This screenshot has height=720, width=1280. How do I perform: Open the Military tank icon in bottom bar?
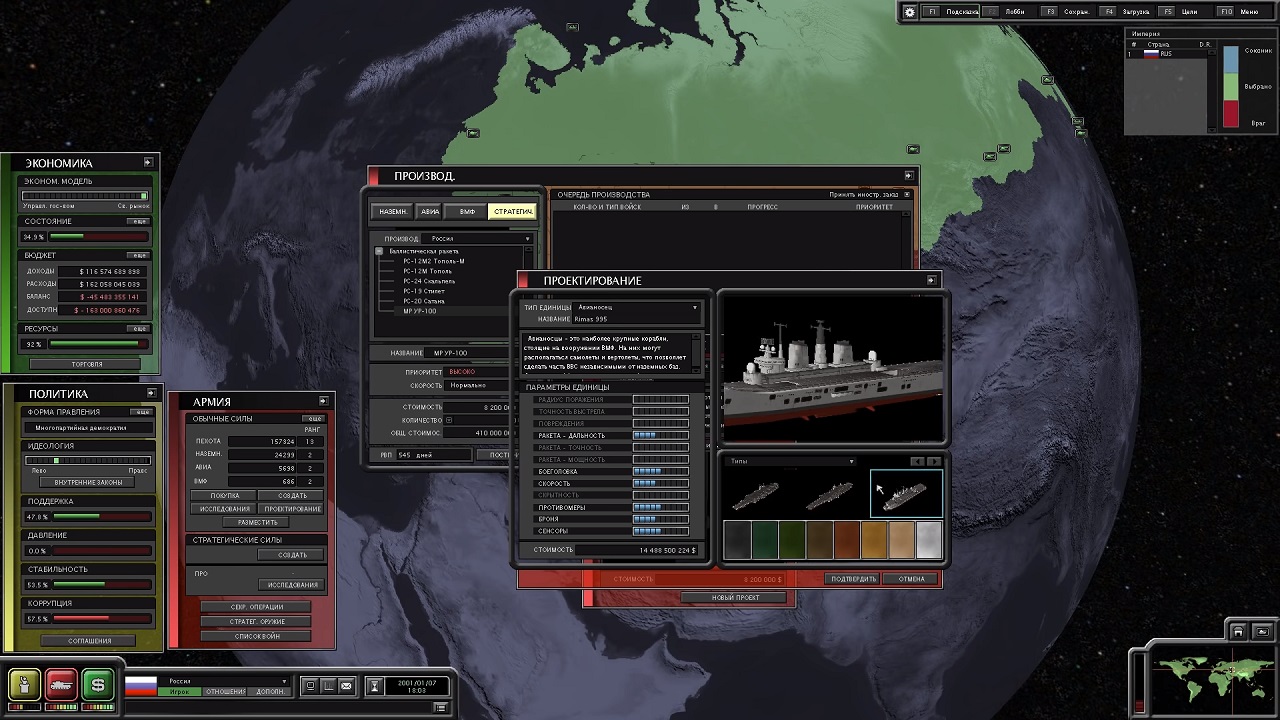(x=61, y=684)
